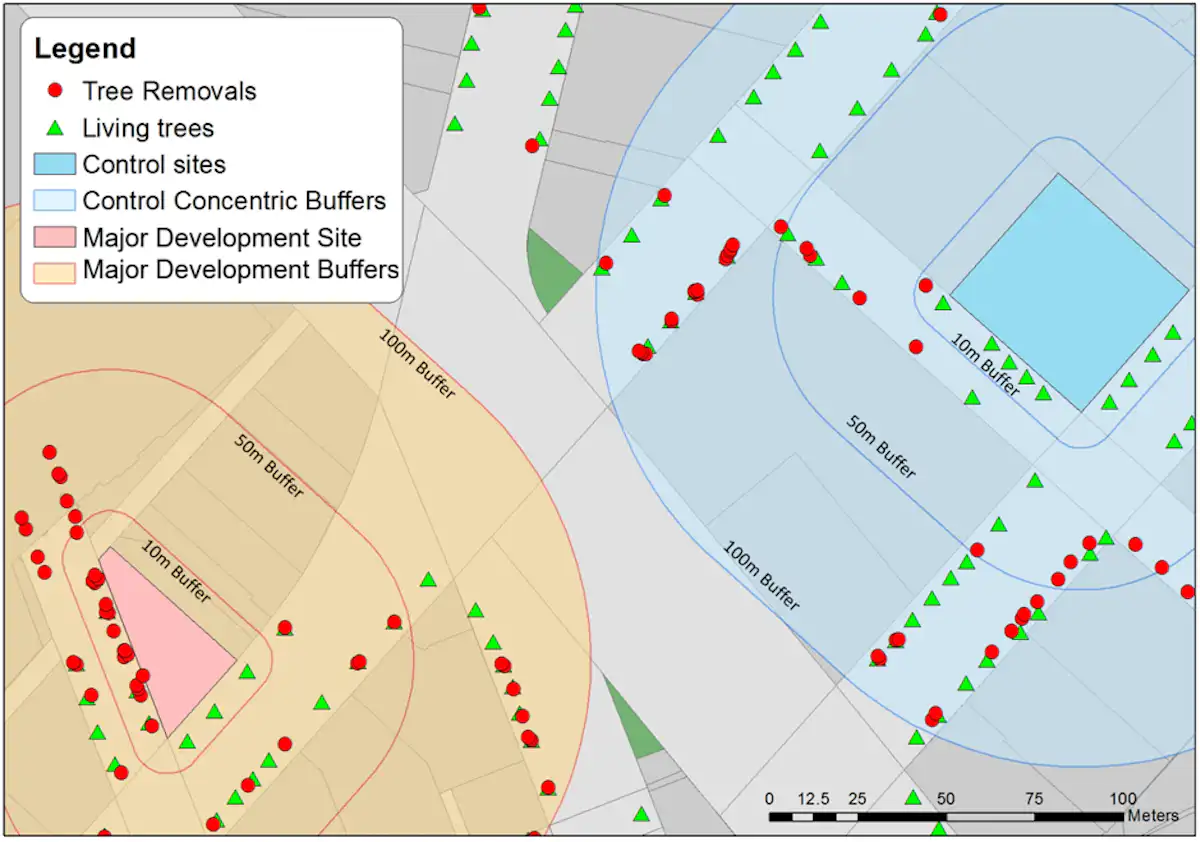Click the "Living trees" legend label
The height and width of the screenshot is (842, 1200).
(x=148, y=128)
